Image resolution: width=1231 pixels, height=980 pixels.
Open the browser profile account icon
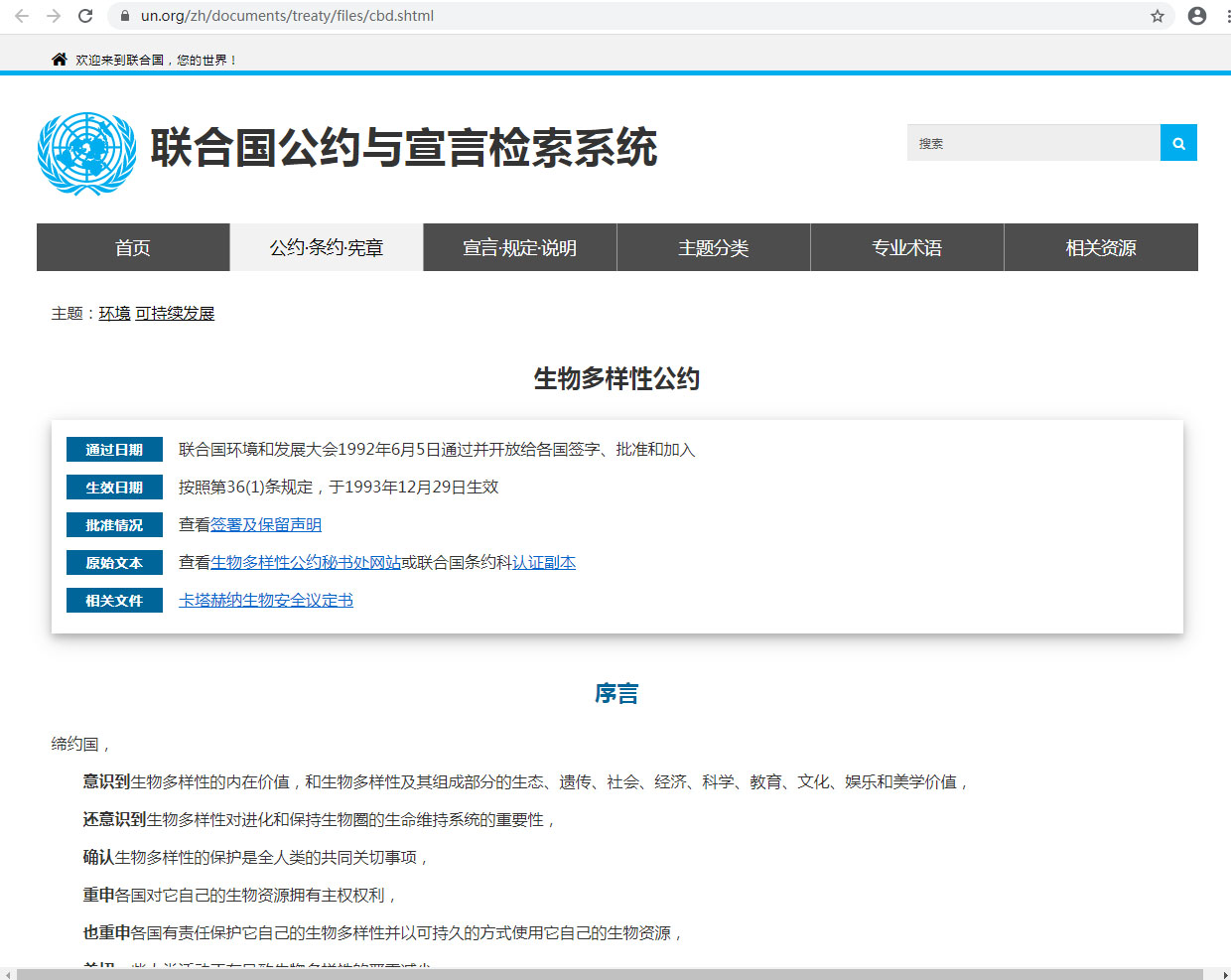[x=1197, y=16]
